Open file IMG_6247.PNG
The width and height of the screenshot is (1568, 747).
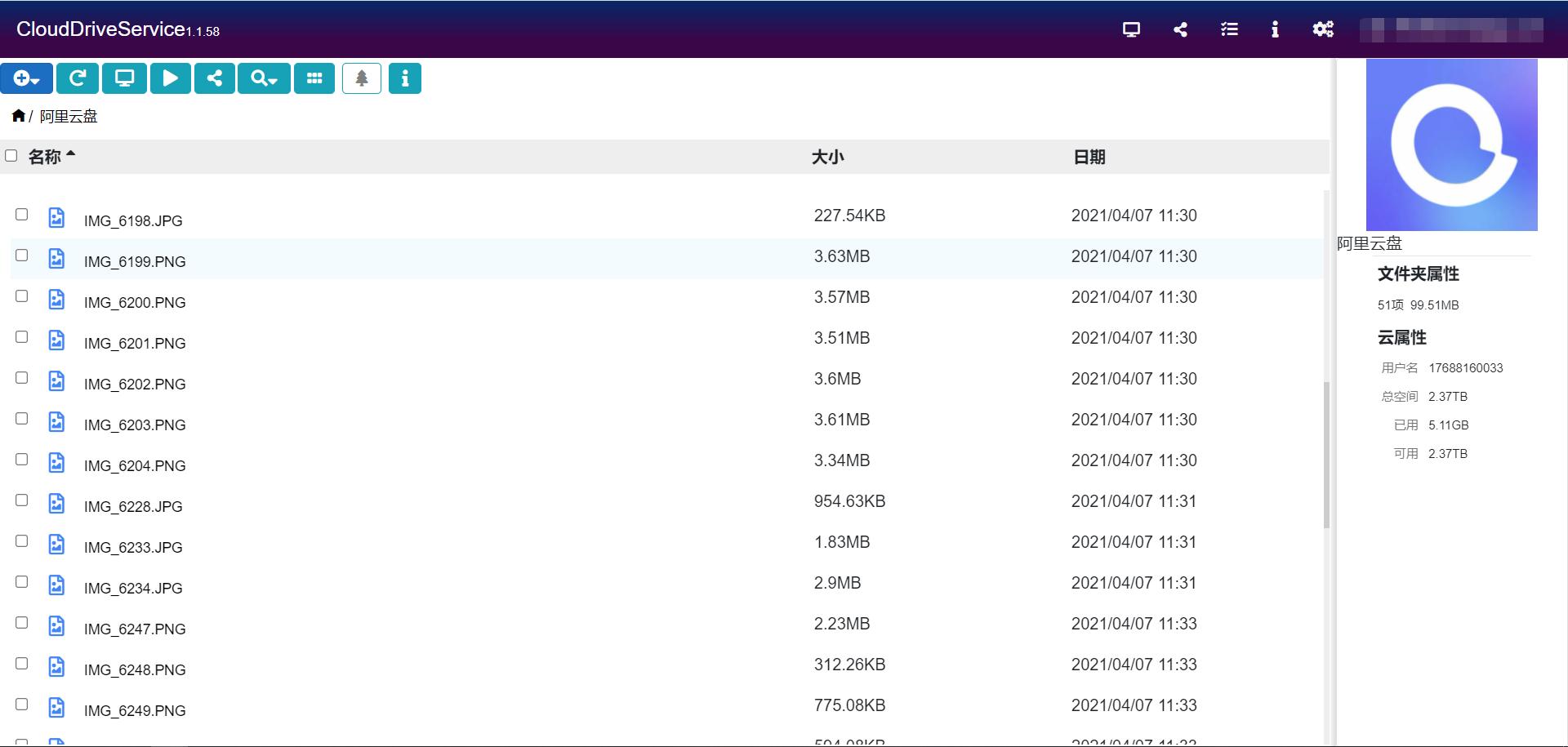click(x=135, y=629)
